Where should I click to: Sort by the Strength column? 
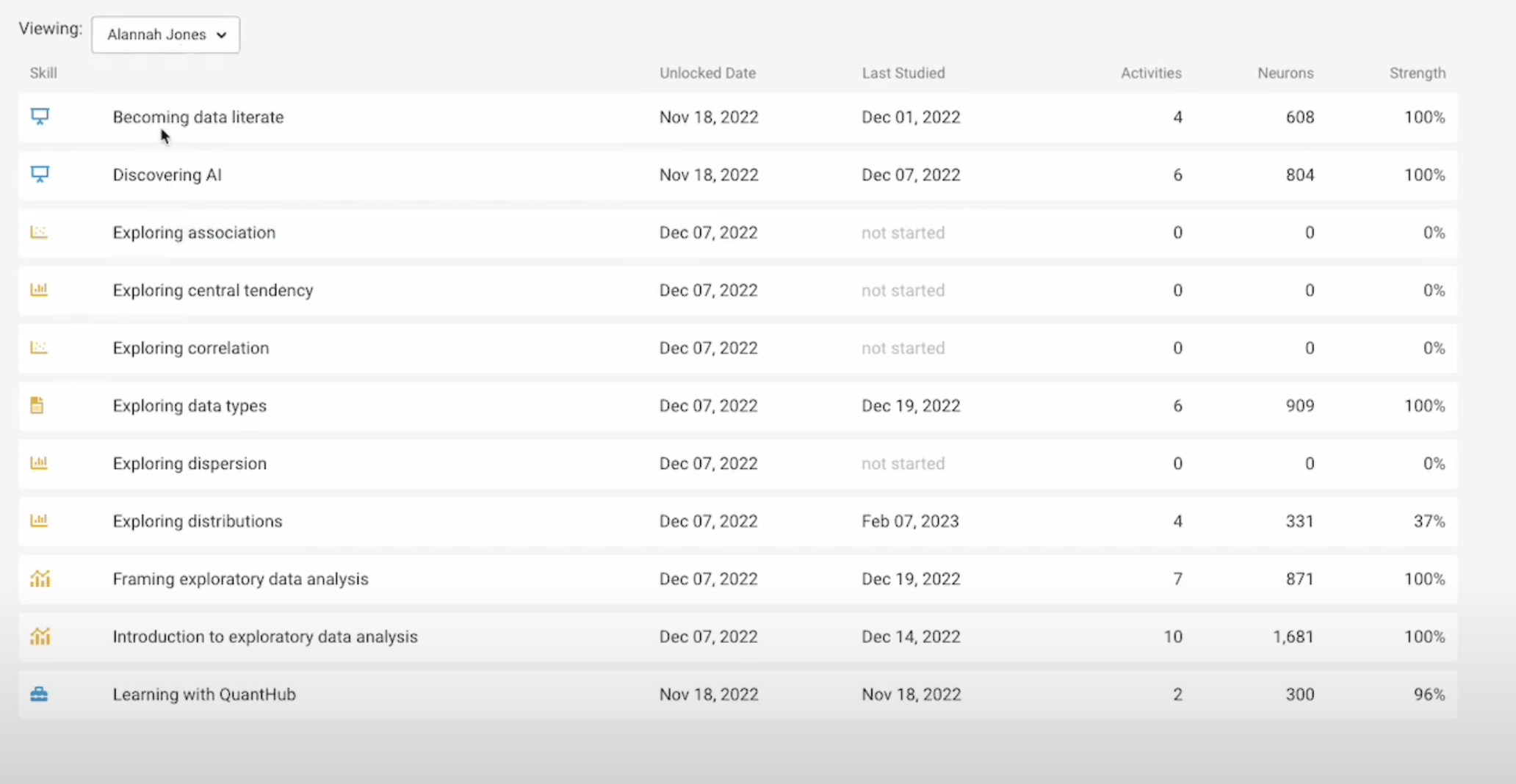point(1417,73)
